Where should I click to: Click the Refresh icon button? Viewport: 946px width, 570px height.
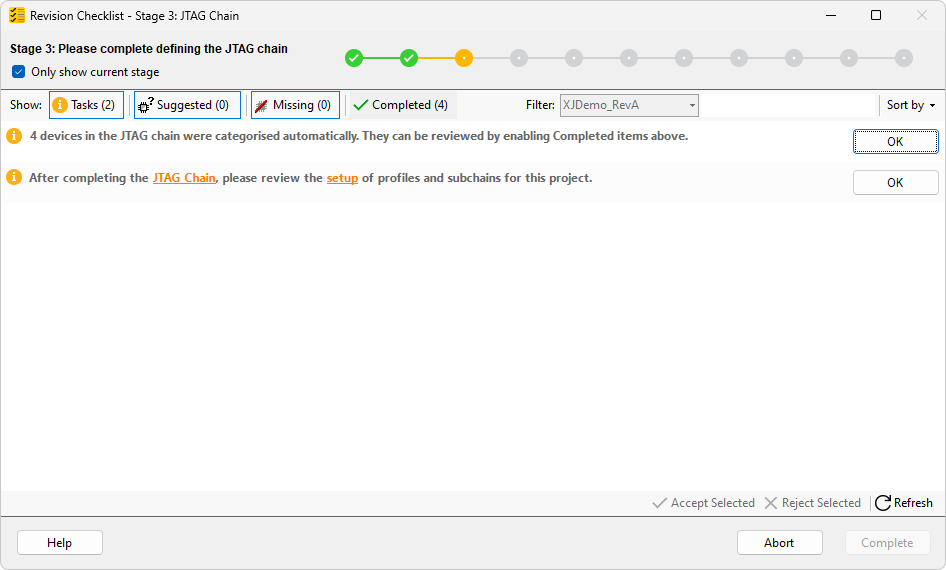pos(904,503)
